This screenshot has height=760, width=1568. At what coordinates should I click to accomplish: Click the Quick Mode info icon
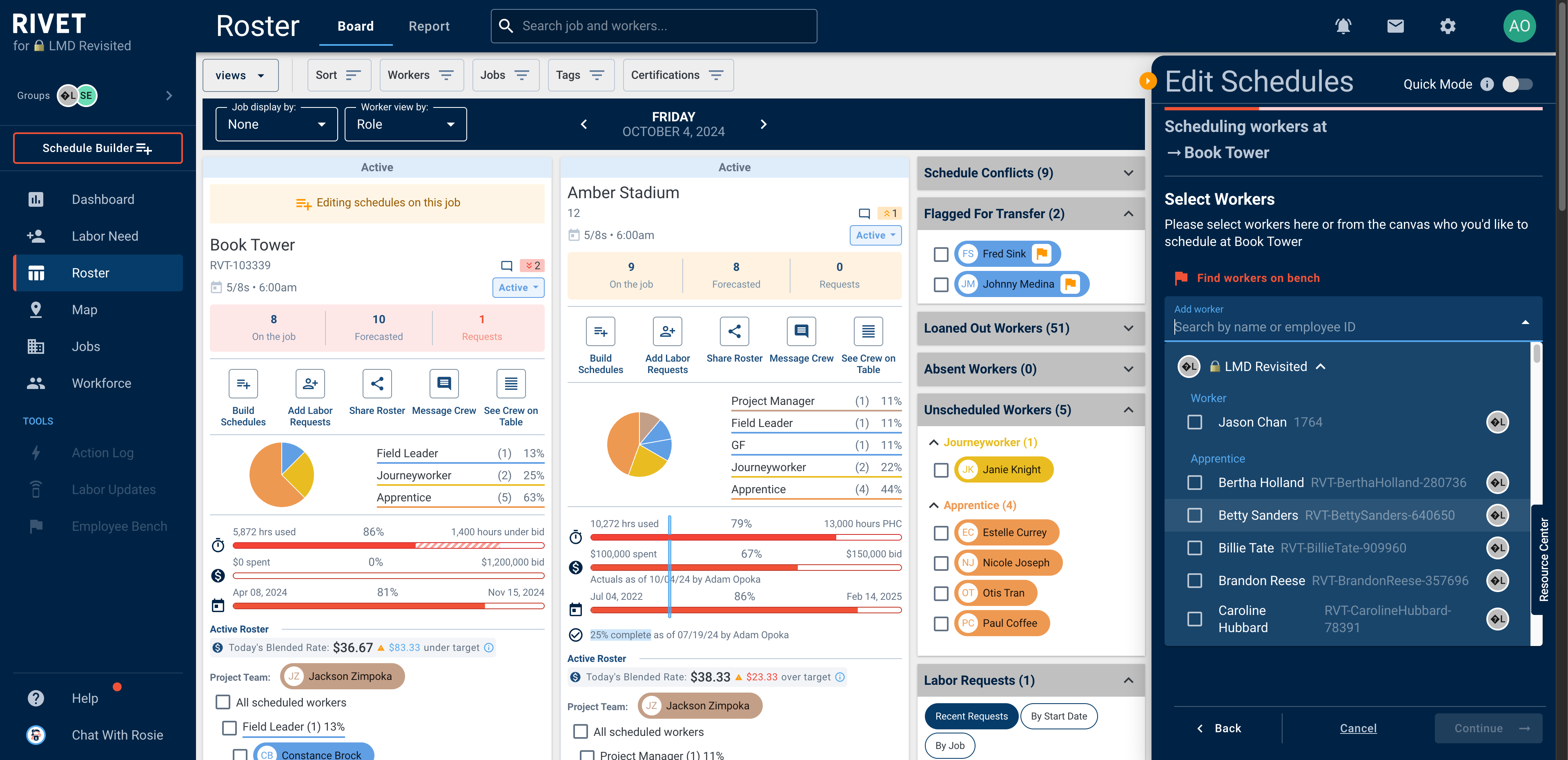[x=1486, y=84]
